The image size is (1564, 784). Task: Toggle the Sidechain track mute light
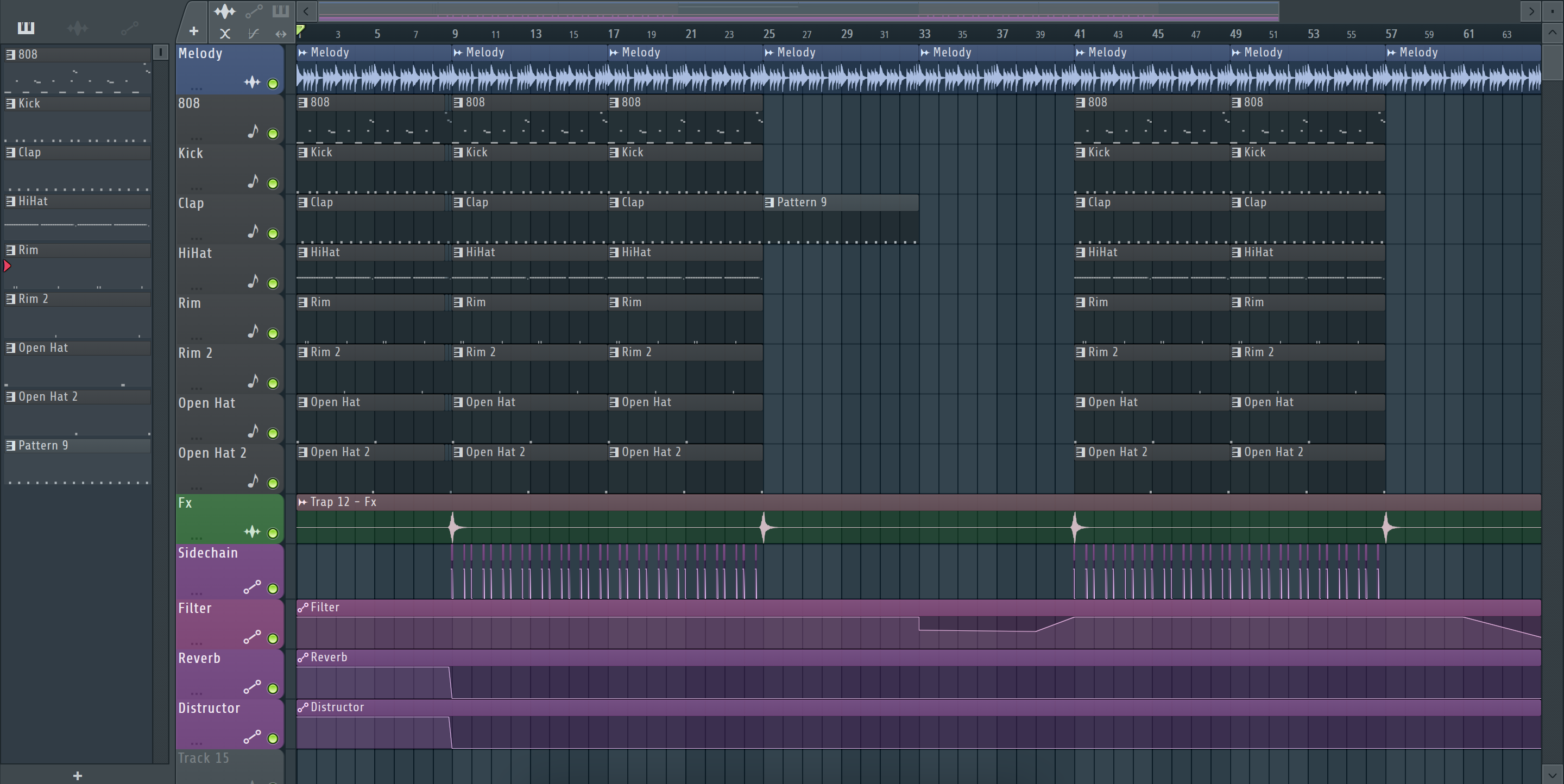click(273, 589)
